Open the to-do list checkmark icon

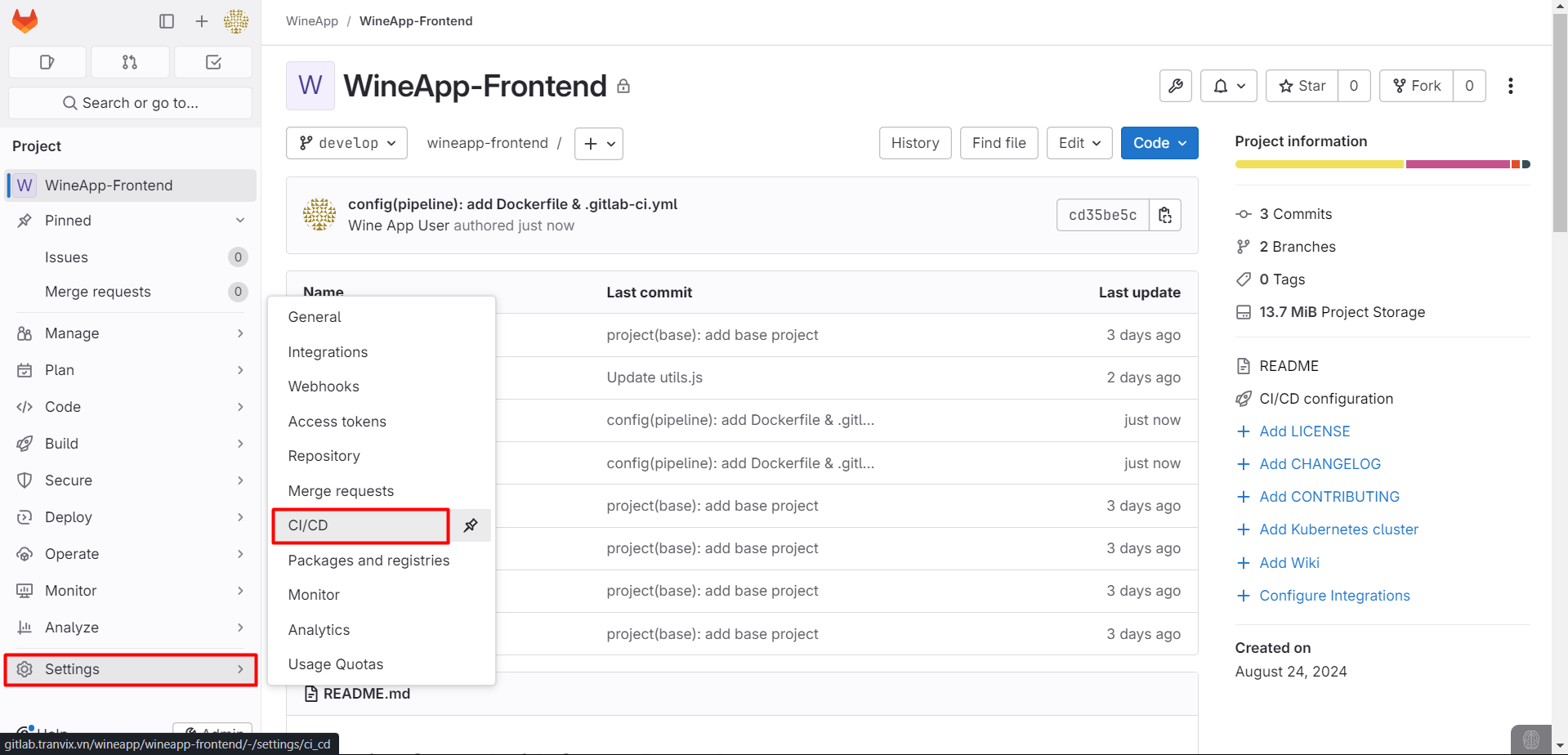(x=213, y=62)
